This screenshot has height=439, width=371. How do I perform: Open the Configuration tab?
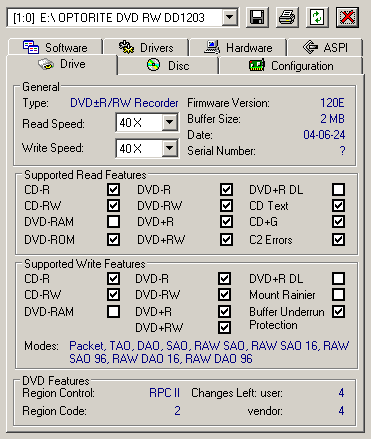pyautogui.click(x=291, y=65)
